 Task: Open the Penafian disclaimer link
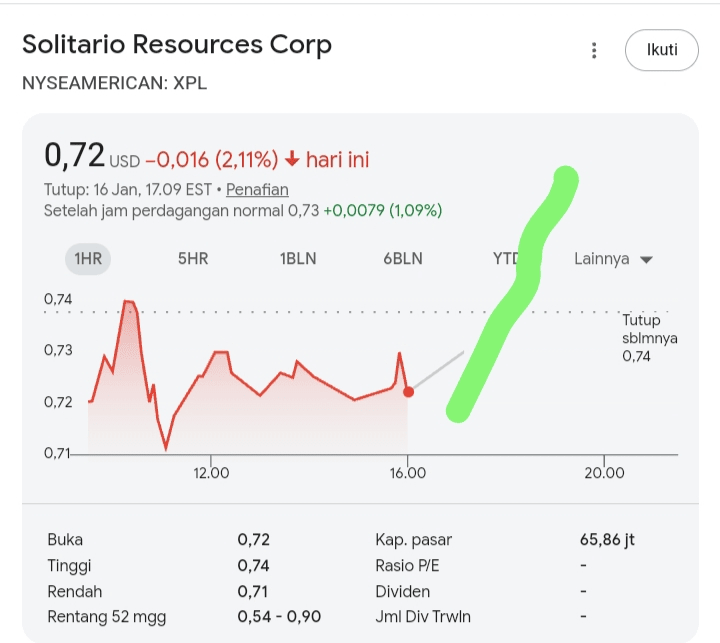[x=257, y=189]
